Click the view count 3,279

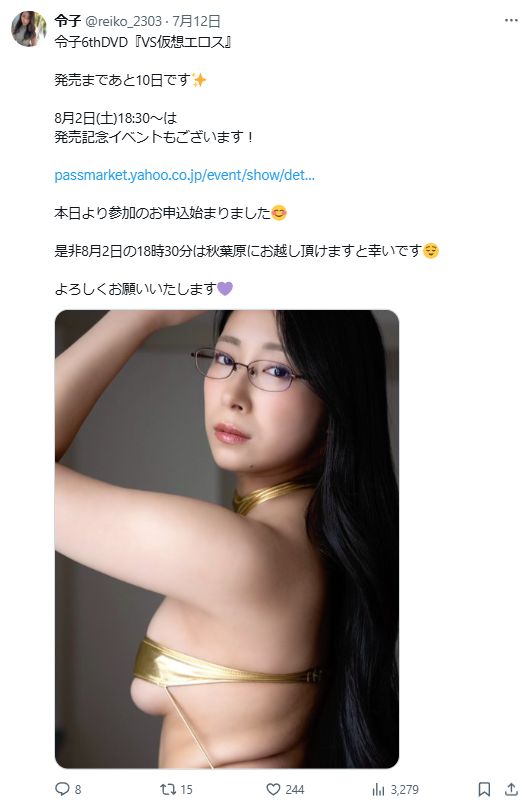[x=404, y=790]
